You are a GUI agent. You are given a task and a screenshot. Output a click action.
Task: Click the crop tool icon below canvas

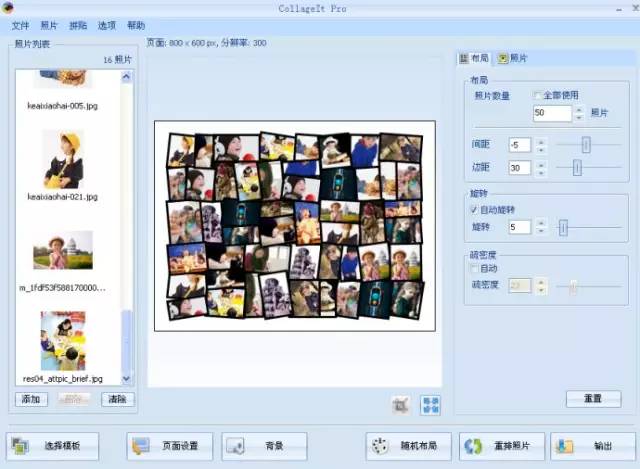(400, 405)
